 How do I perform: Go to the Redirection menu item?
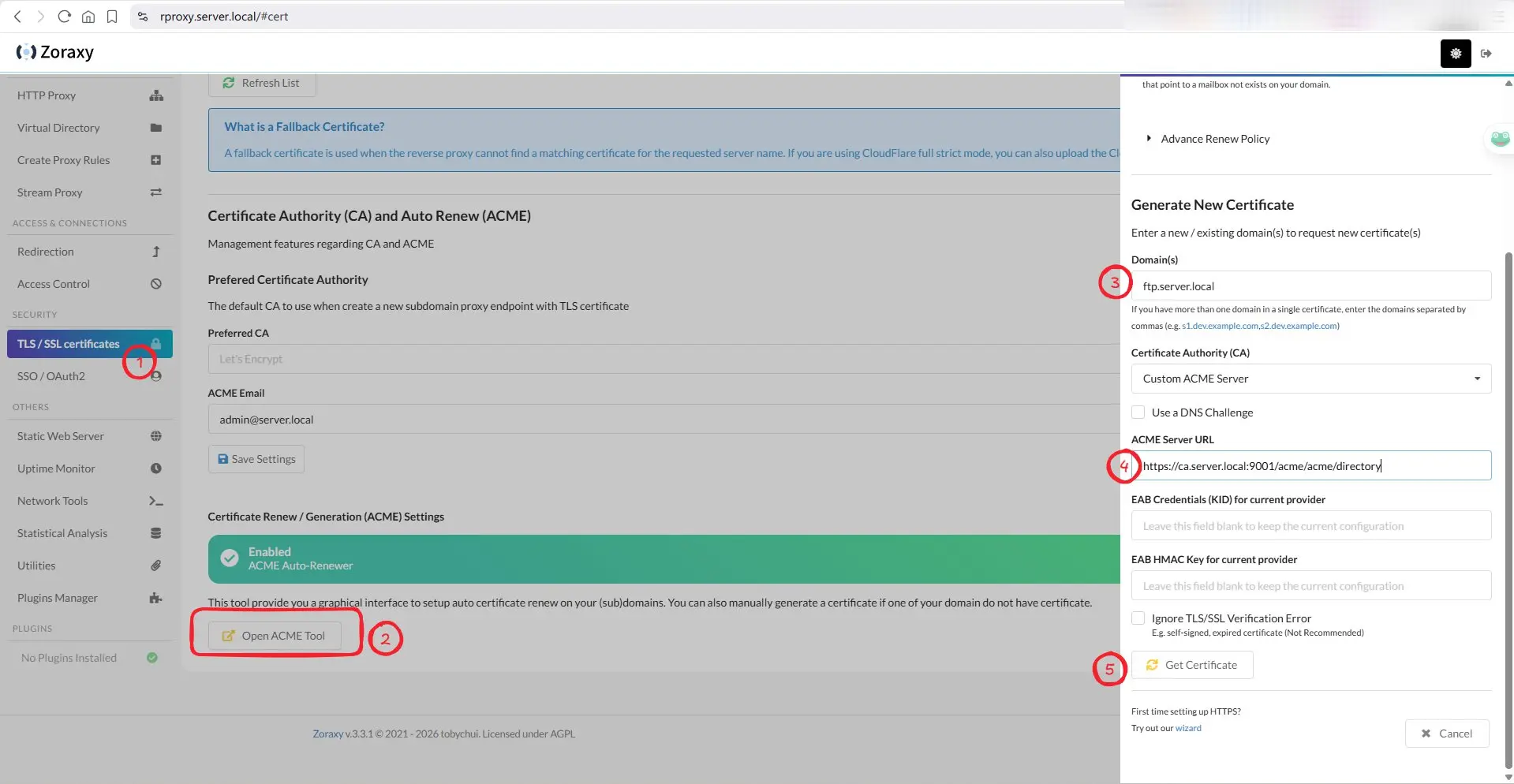(46, 252)
